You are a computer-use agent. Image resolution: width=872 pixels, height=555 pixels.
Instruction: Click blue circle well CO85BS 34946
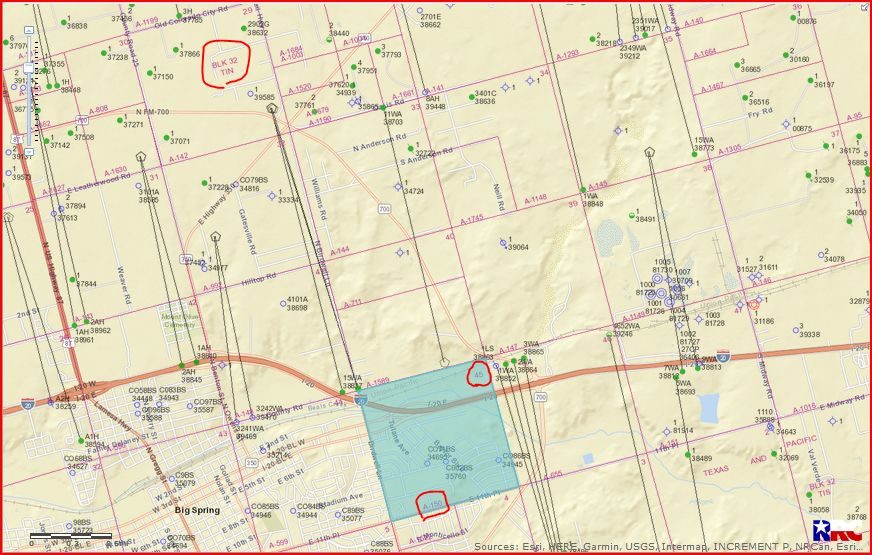click(x=246, y=511)
